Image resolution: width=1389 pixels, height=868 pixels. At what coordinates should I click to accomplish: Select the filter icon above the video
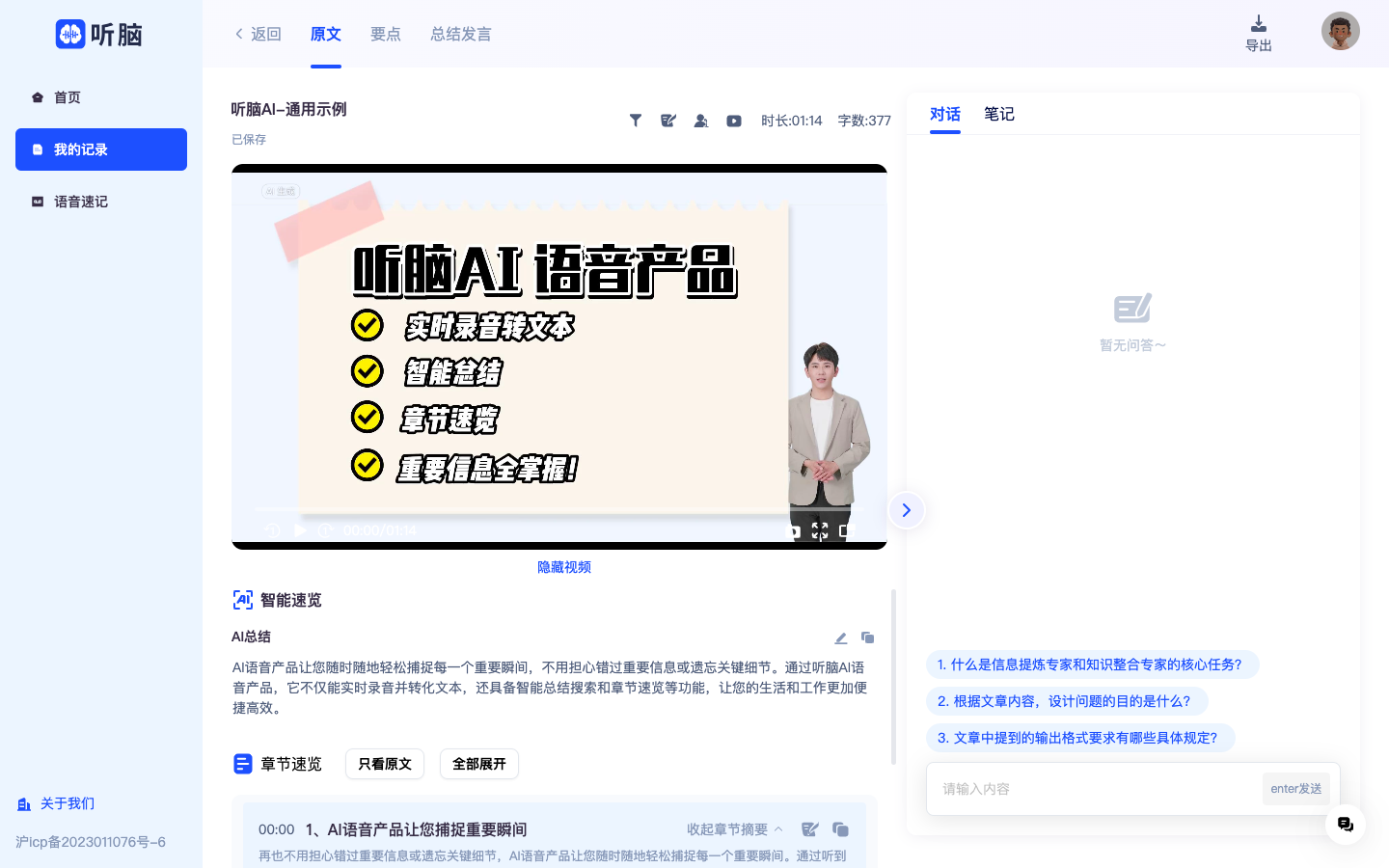click(x=636, y=120)
